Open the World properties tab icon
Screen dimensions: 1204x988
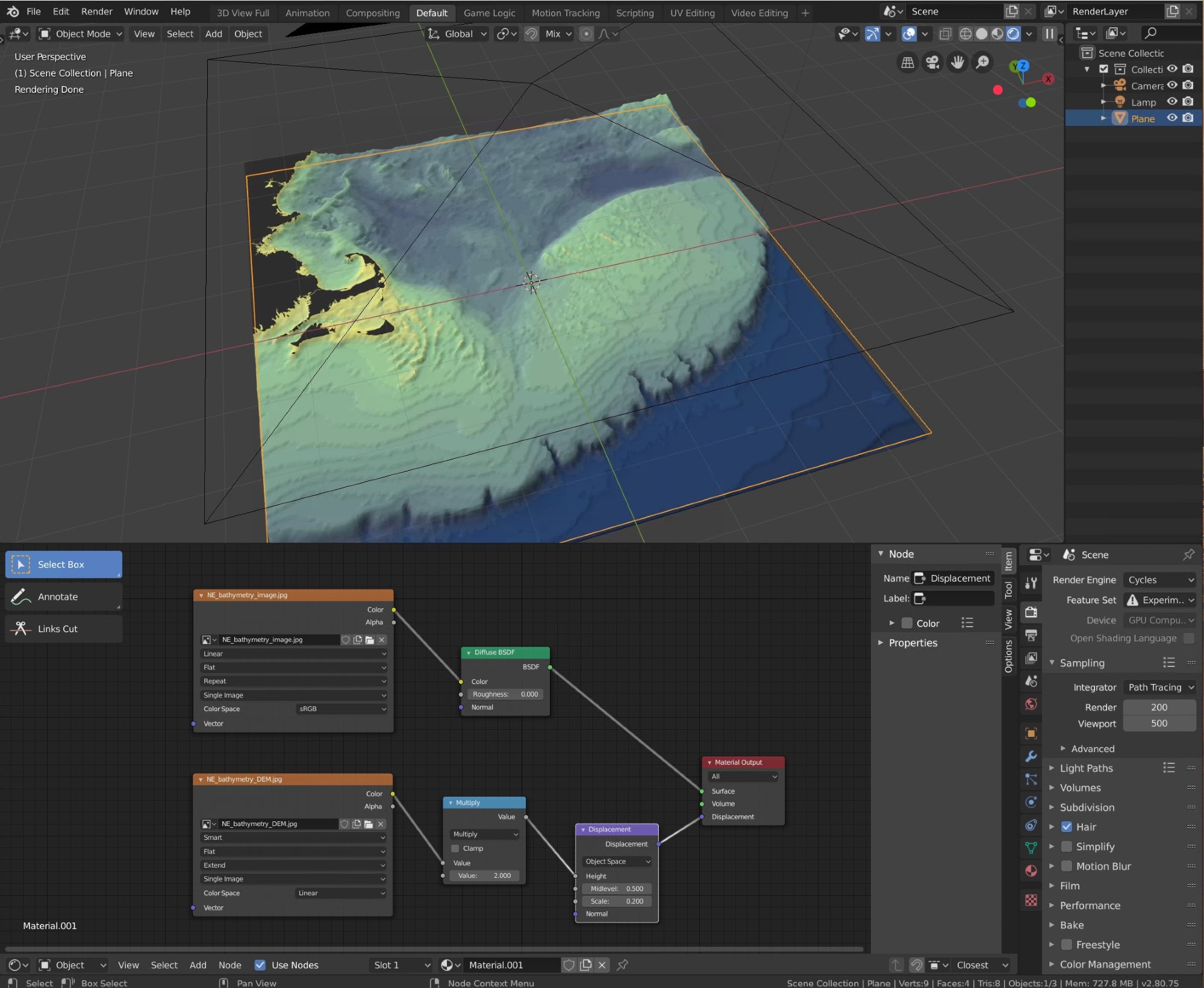(x=1031, y=704)
